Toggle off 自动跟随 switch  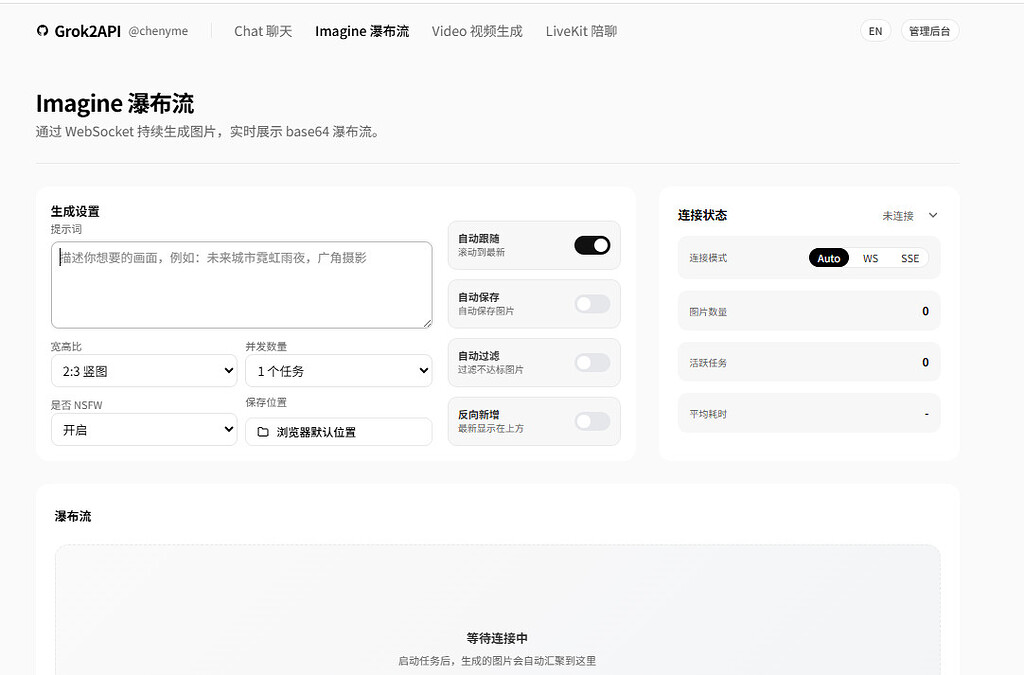592,245
